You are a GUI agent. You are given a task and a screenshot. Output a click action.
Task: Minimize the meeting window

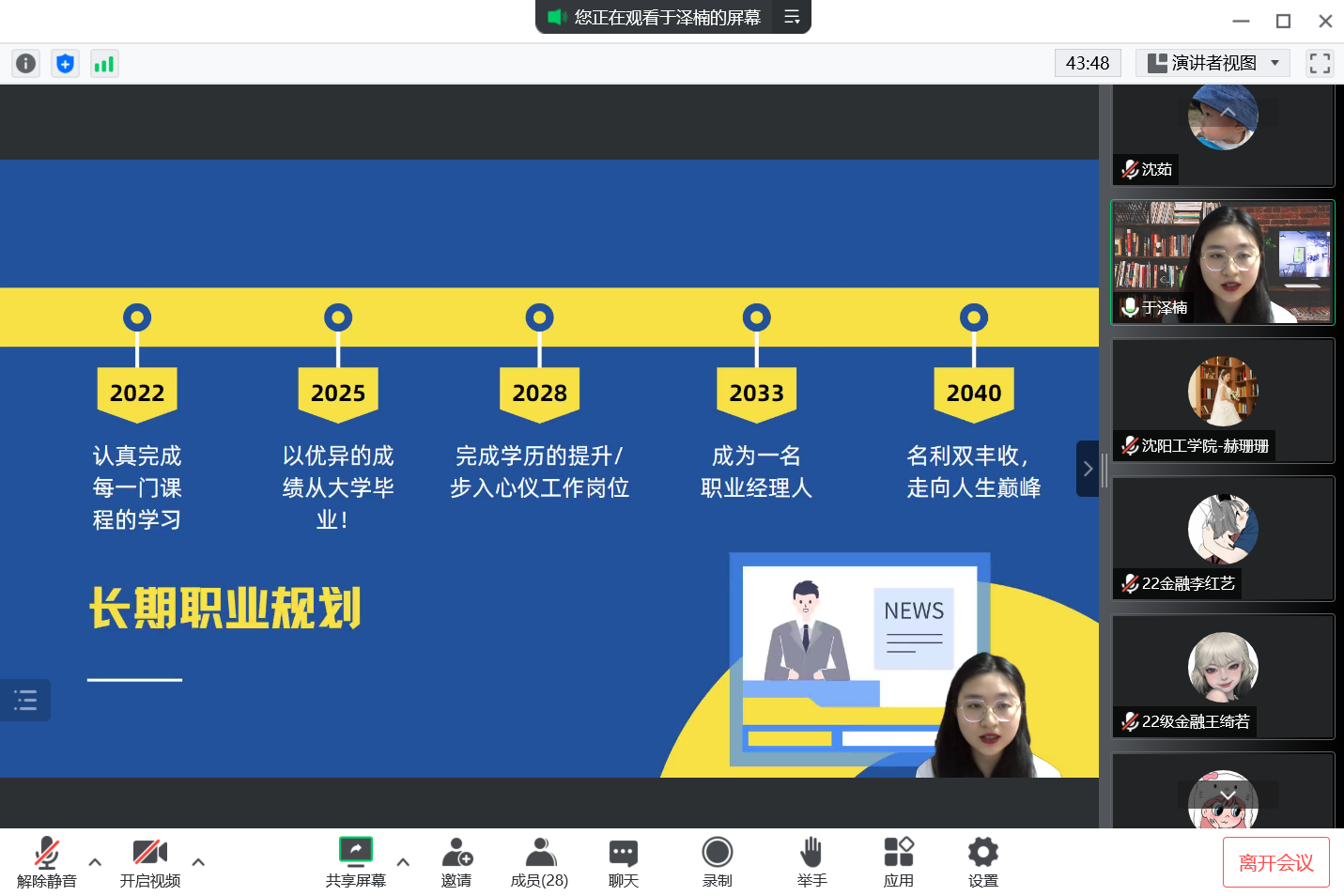[1241, 21]
